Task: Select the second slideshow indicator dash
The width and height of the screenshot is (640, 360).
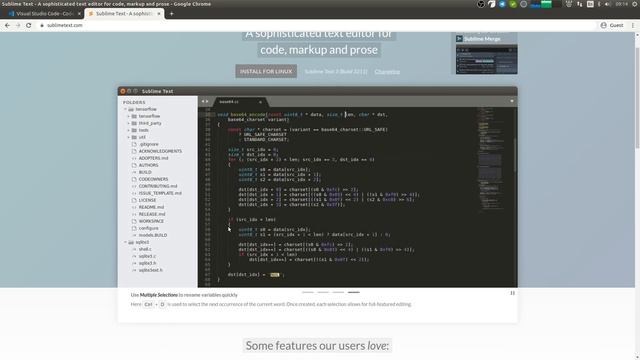Action: (x=323, y=292)
